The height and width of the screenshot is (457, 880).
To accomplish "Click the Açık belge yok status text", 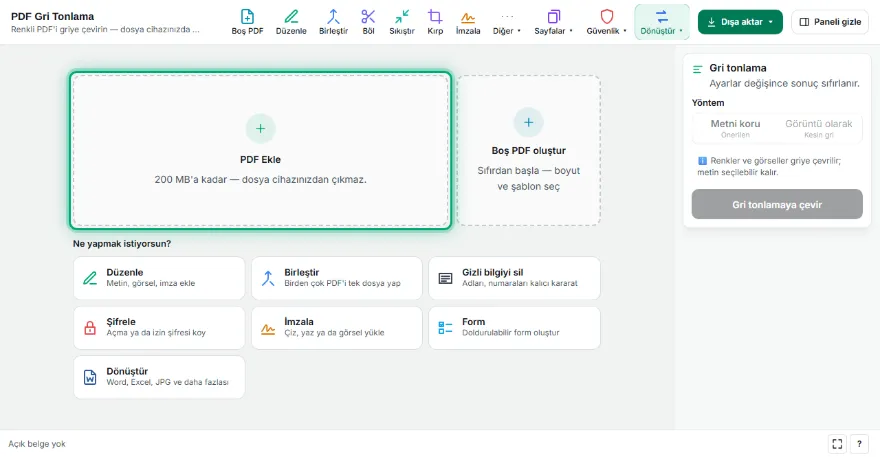I will pos(36,444).
